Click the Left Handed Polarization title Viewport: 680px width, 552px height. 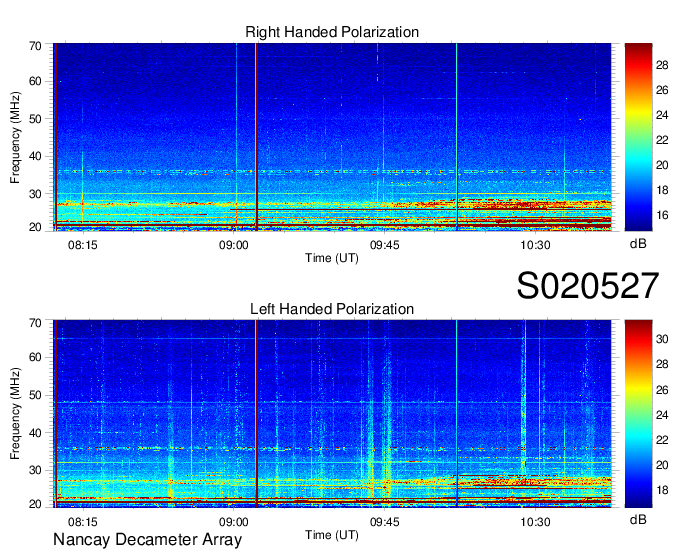coord(332,309)
